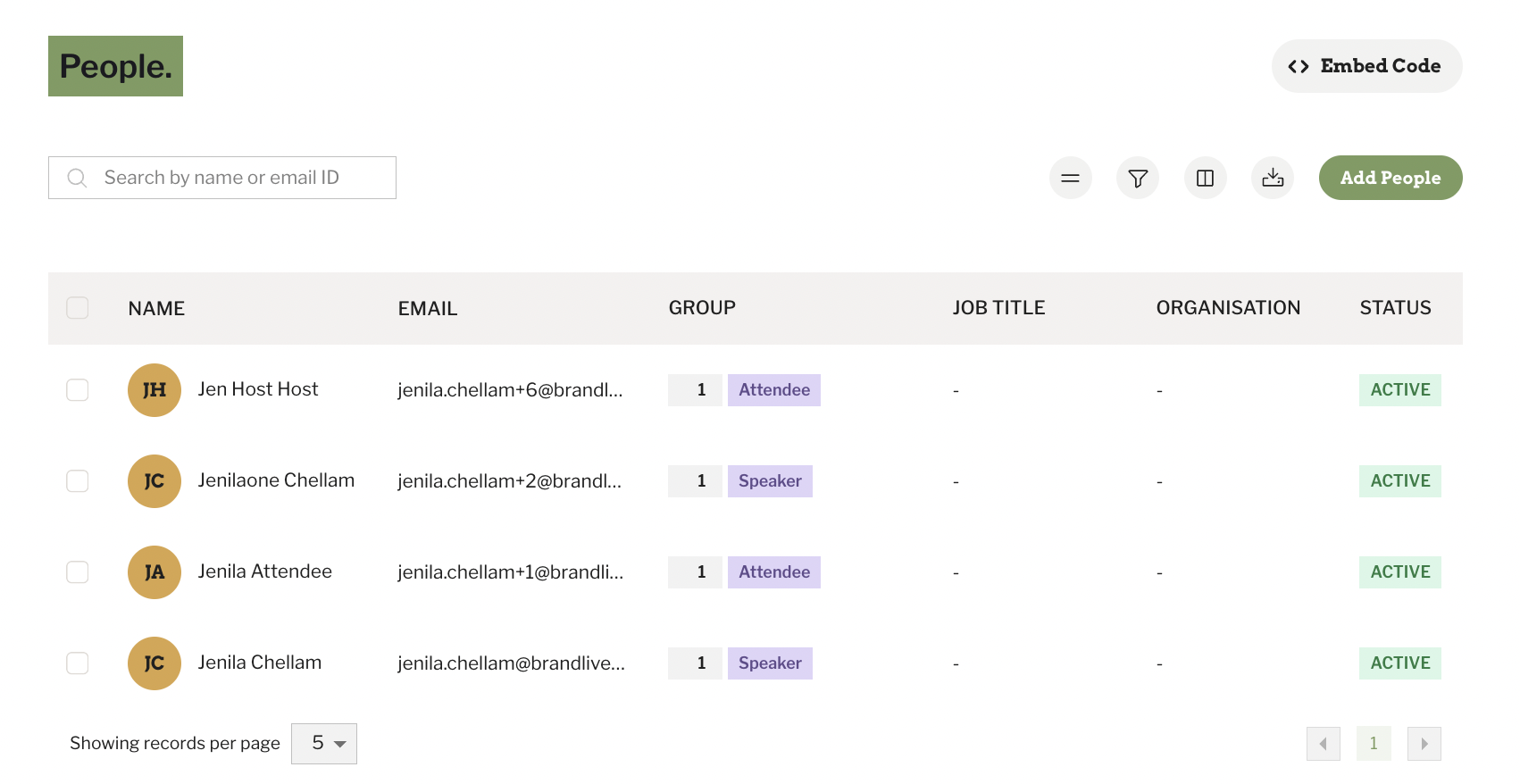Click Attendee tag in Jenila Attendee row

tap(774, 572)
